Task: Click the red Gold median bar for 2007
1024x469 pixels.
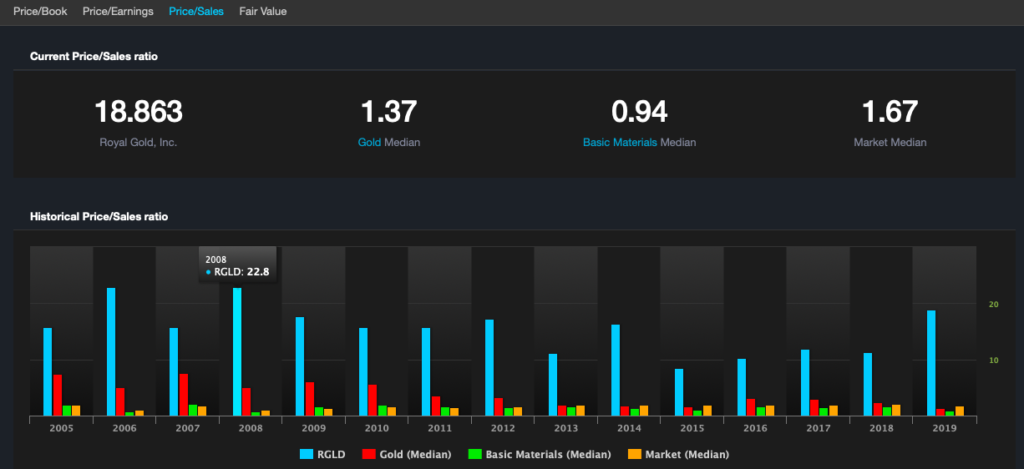Action: 184,395
